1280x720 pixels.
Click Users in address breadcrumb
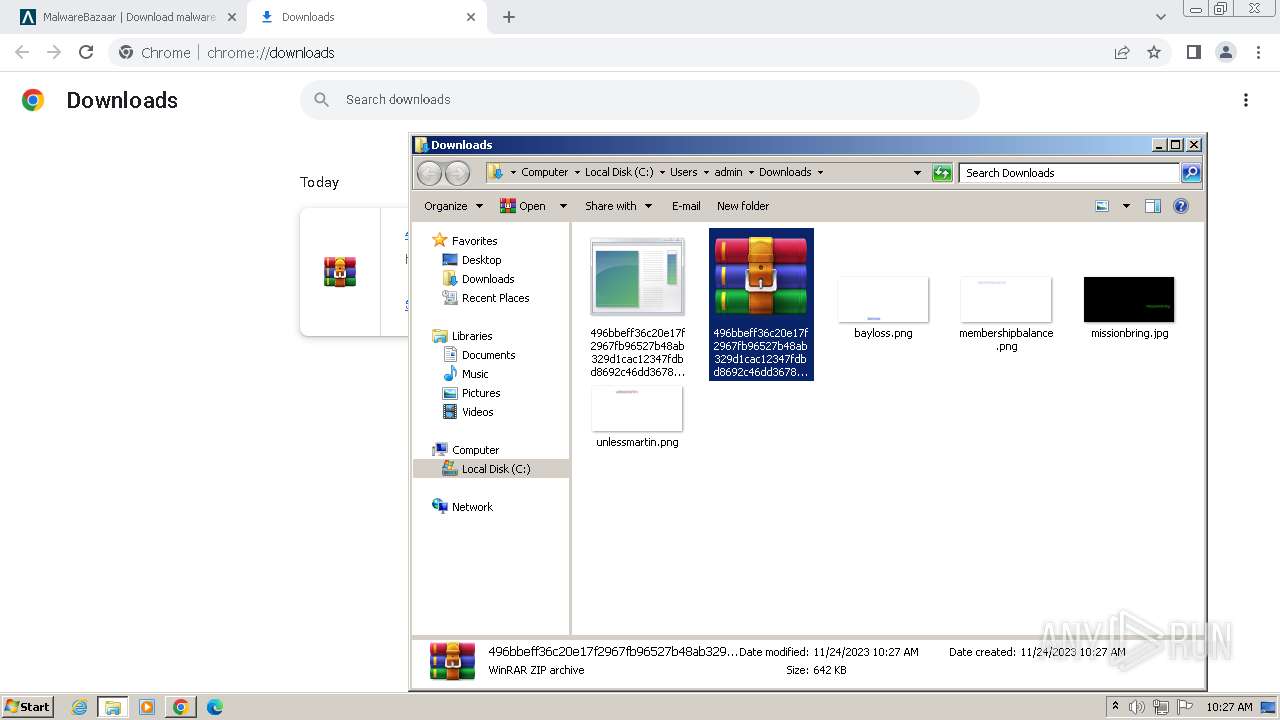[x=684, y=172]
